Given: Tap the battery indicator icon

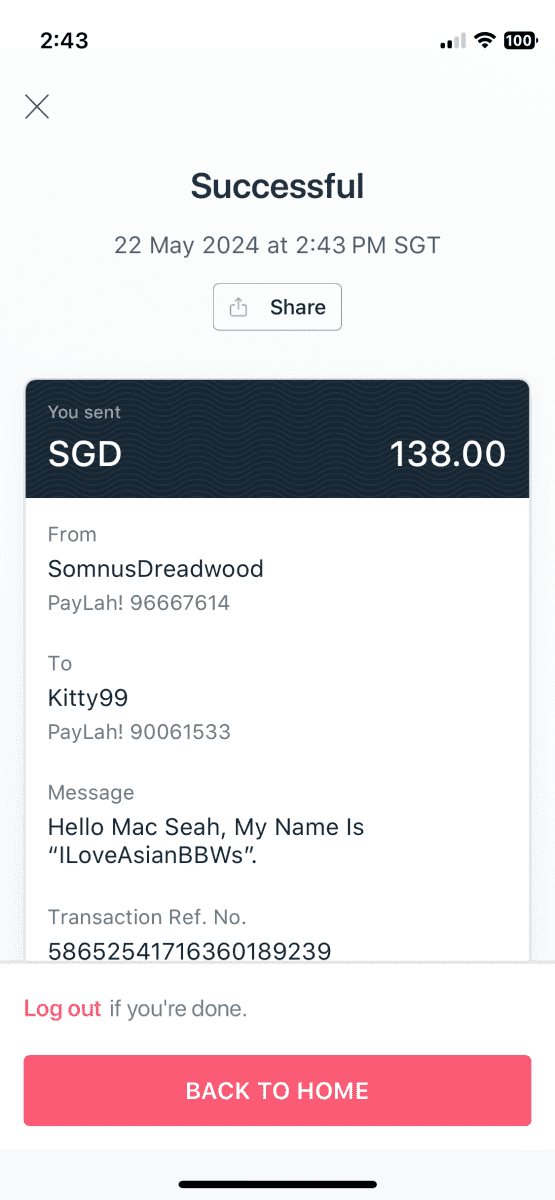Looking at the screenshot, I should 520,41.
